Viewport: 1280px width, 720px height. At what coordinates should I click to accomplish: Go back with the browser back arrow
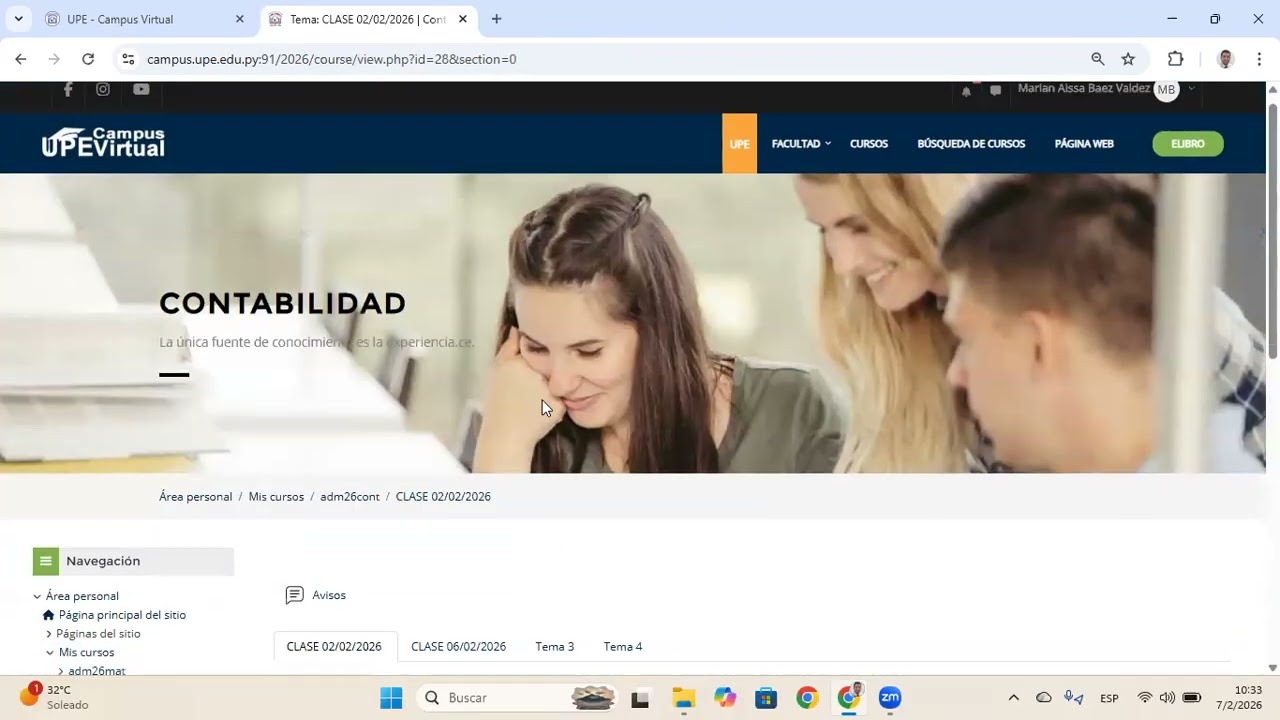click(x=21, y=59)
